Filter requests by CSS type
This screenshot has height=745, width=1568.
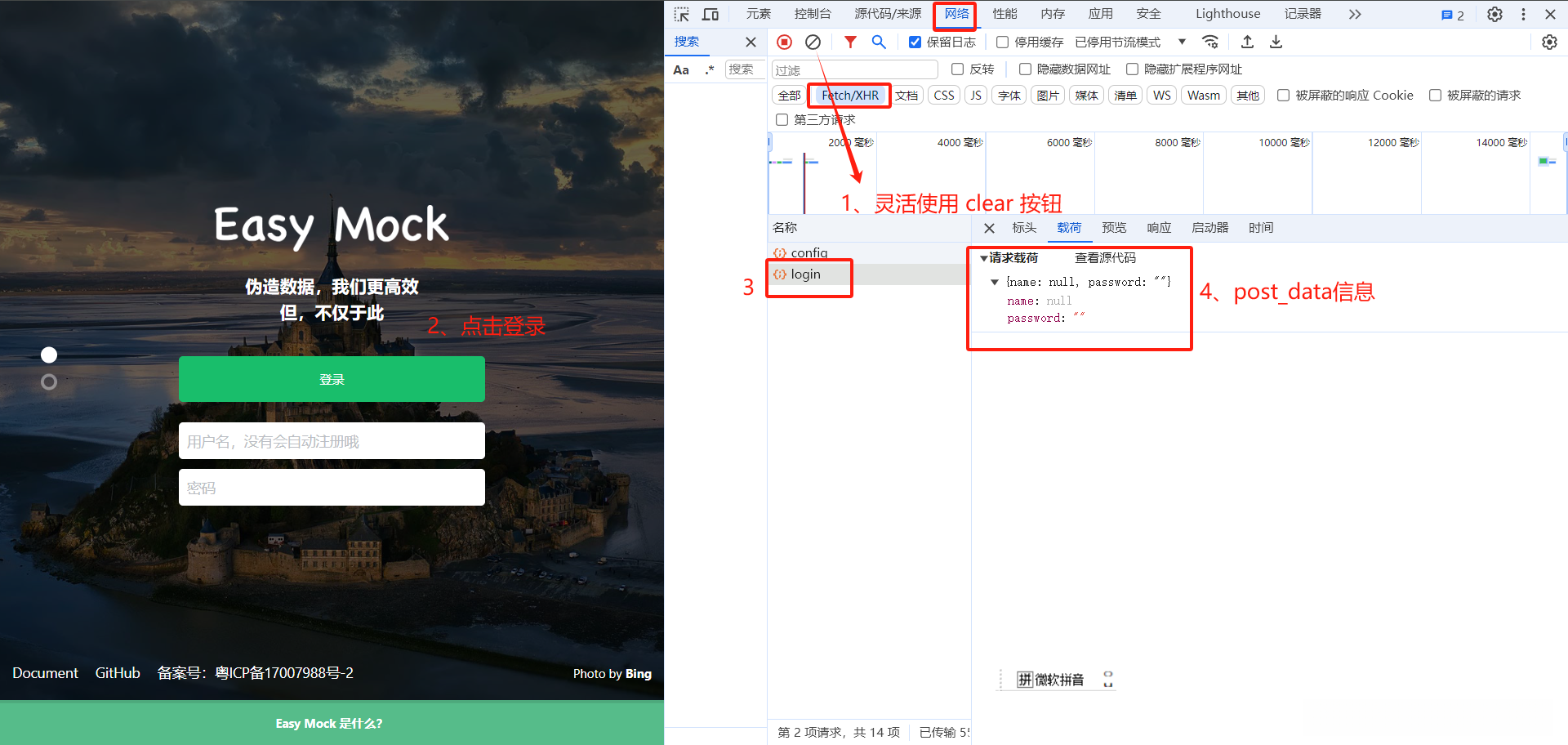click(944, 96)
